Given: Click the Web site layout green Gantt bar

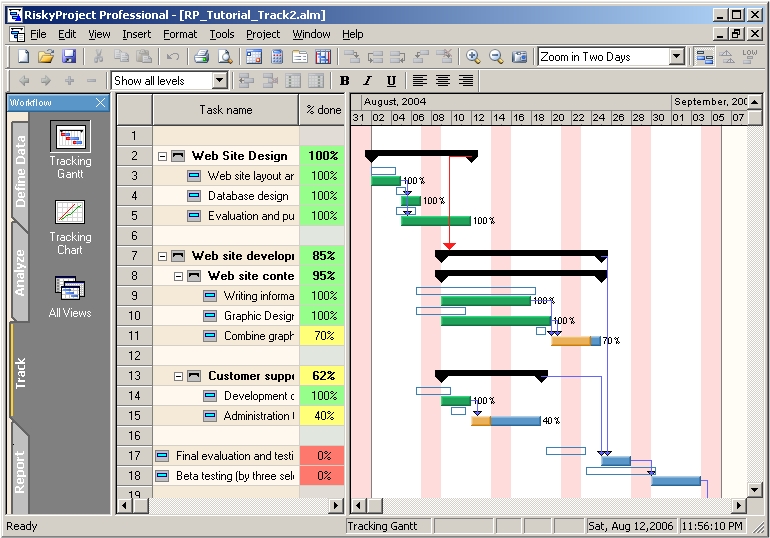Looking at the screenshot, I should (x=386, y=181).
